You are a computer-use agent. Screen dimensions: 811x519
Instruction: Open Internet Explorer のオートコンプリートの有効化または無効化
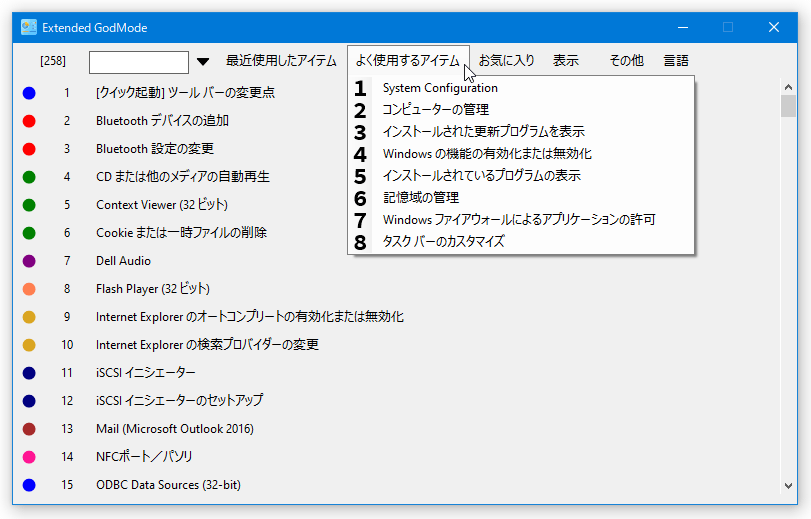pos(250,317)
